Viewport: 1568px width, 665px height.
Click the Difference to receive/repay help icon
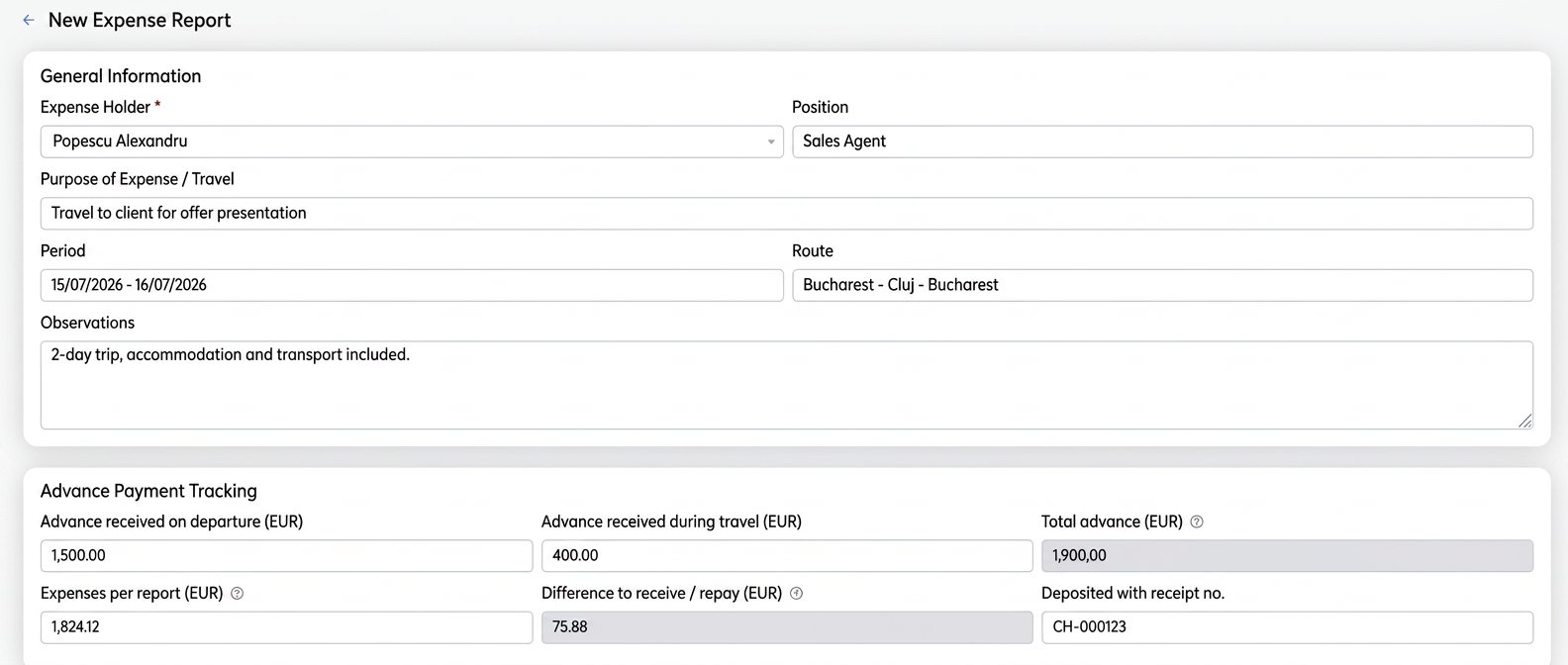click(796, 594)
